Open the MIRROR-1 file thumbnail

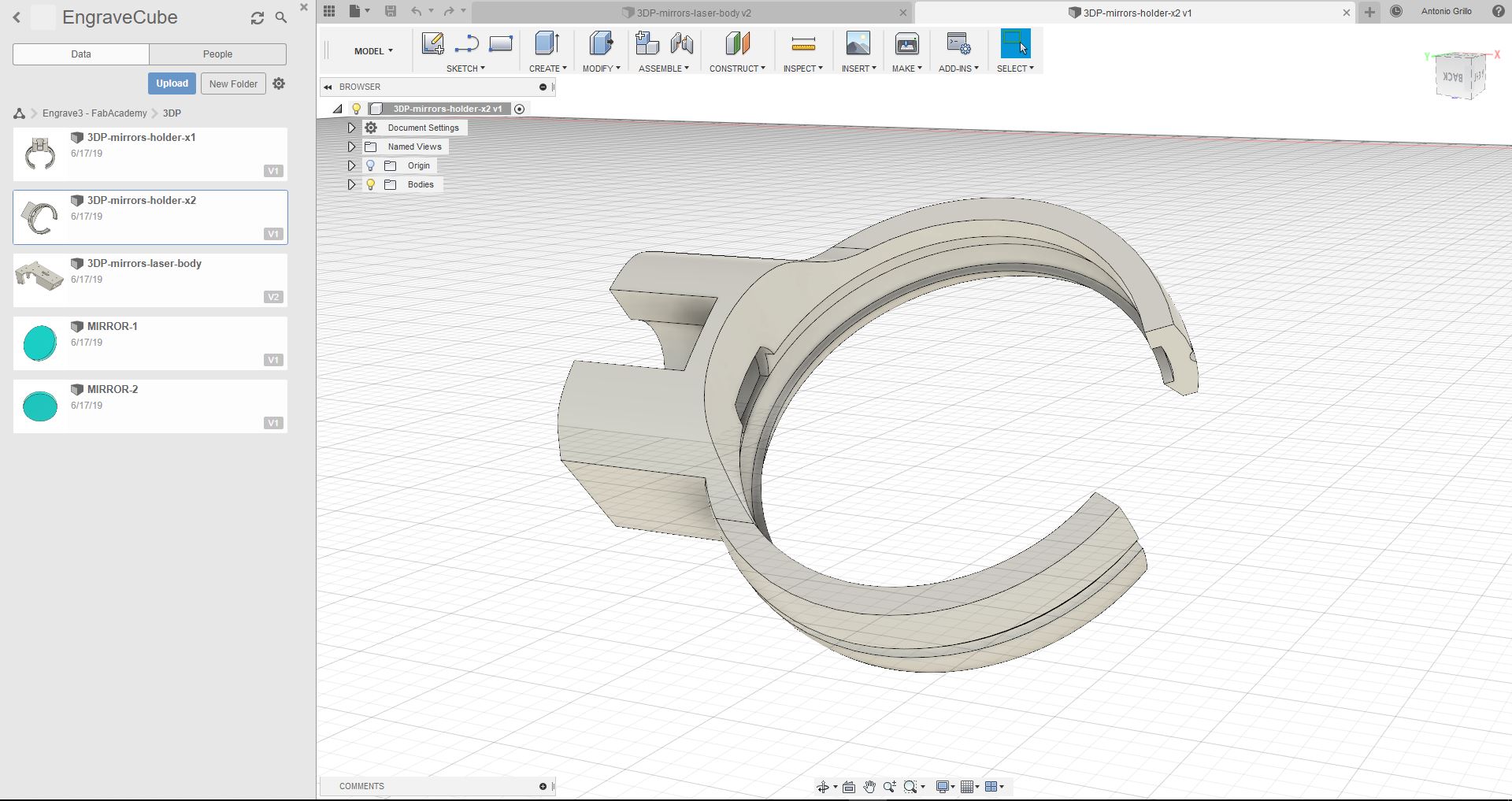pos(40,343)
